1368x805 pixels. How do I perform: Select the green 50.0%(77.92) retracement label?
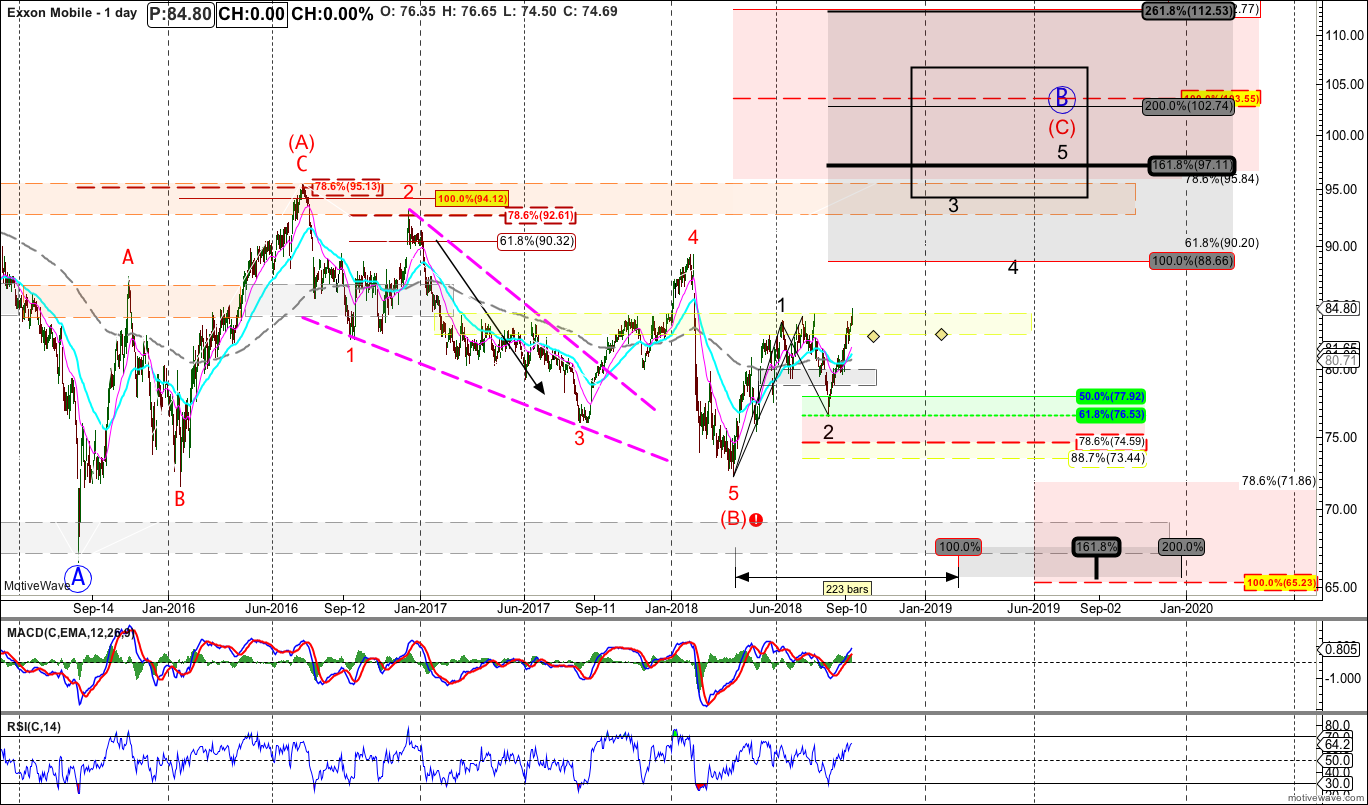[1111, 396]
